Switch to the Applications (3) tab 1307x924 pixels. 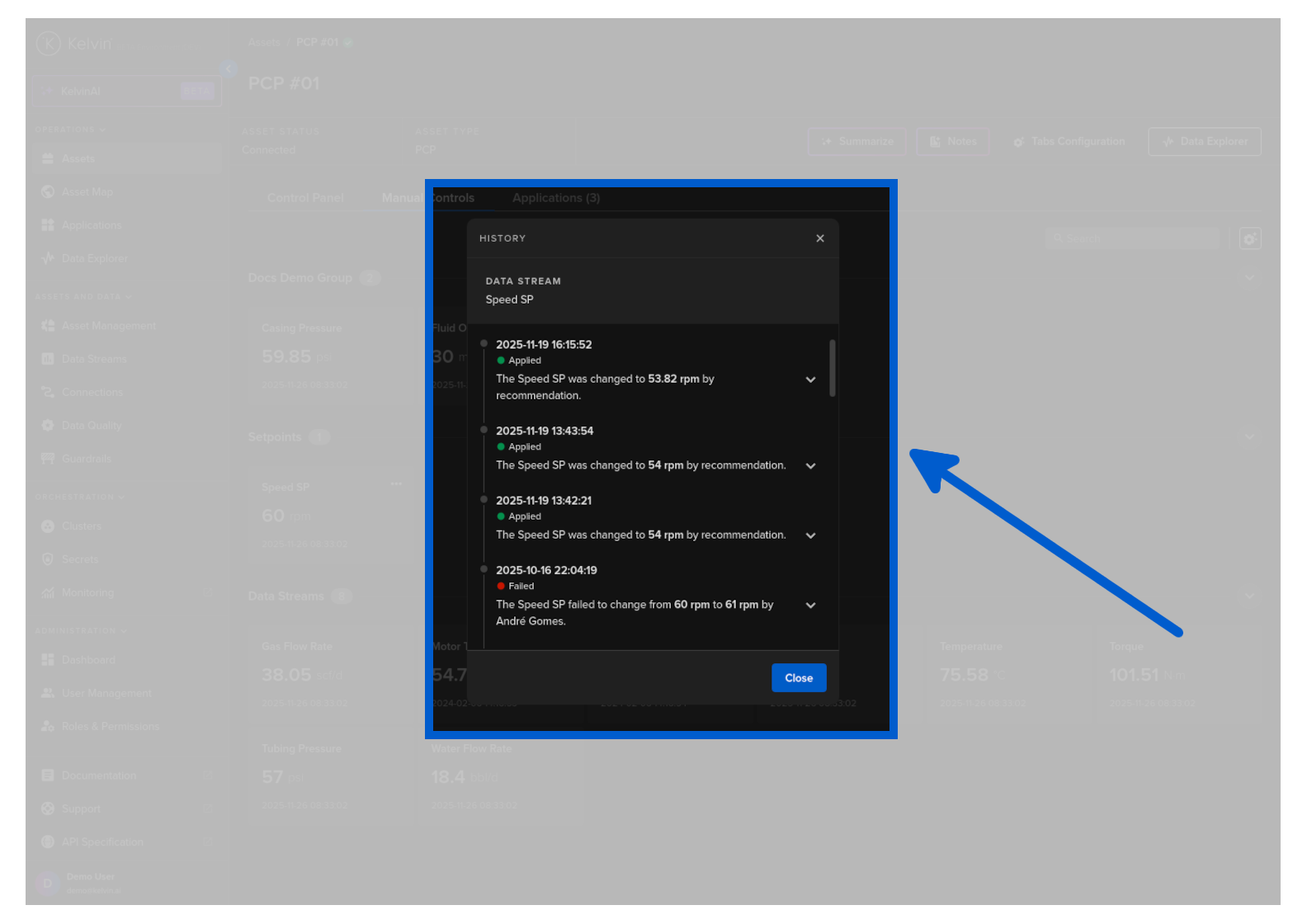click(x=555, y=198)
